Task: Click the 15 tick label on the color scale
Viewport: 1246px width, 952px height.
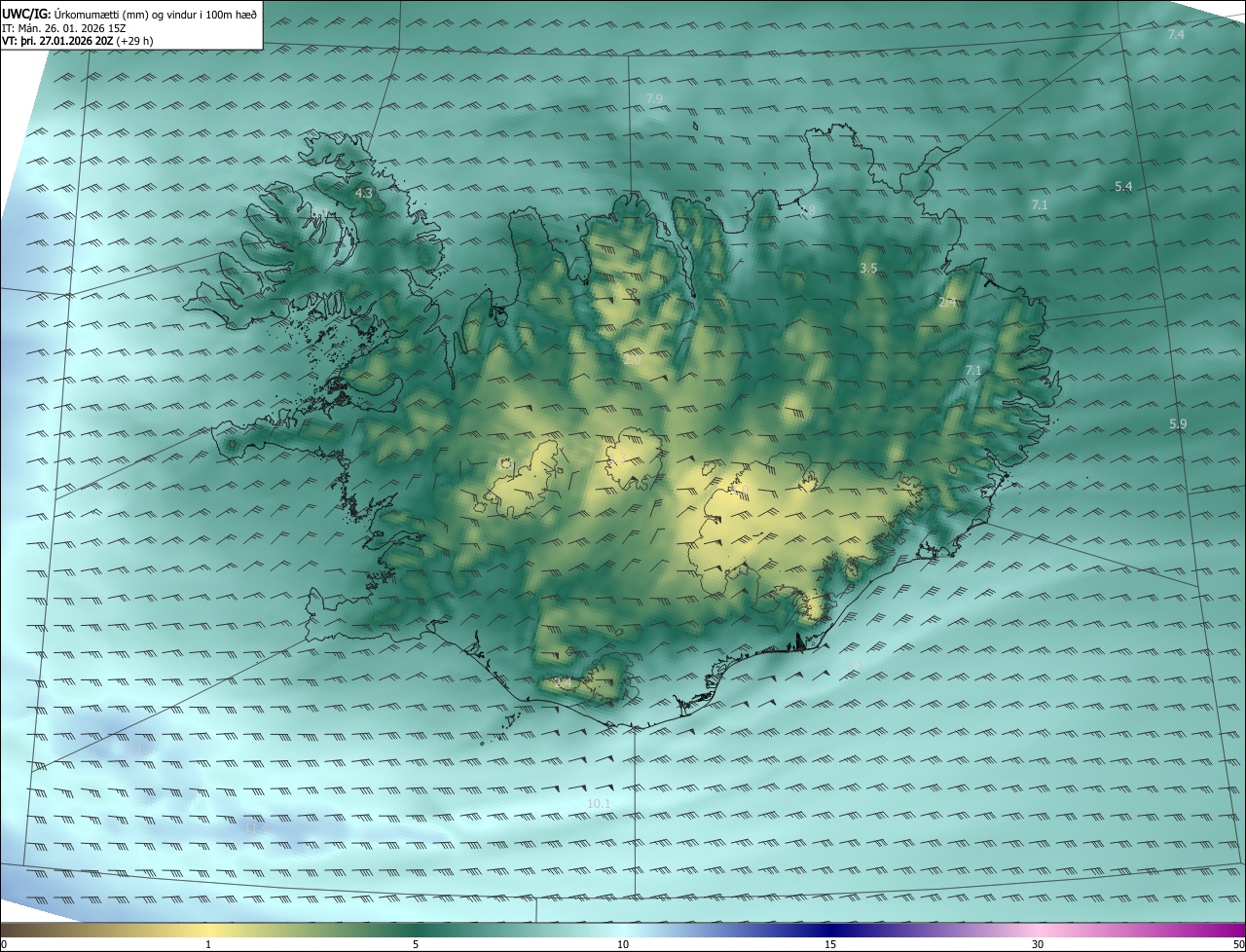Action: 830,944
